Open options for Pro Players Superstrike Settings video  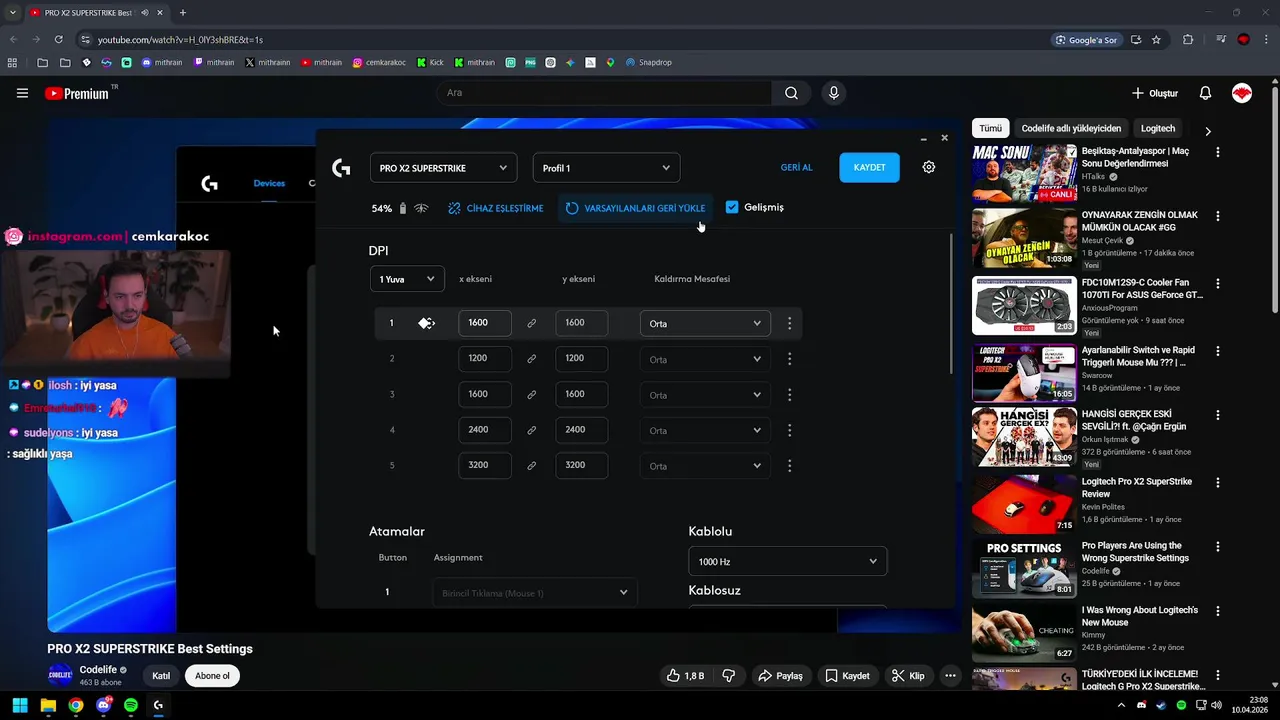click(x=1217, y=548)
